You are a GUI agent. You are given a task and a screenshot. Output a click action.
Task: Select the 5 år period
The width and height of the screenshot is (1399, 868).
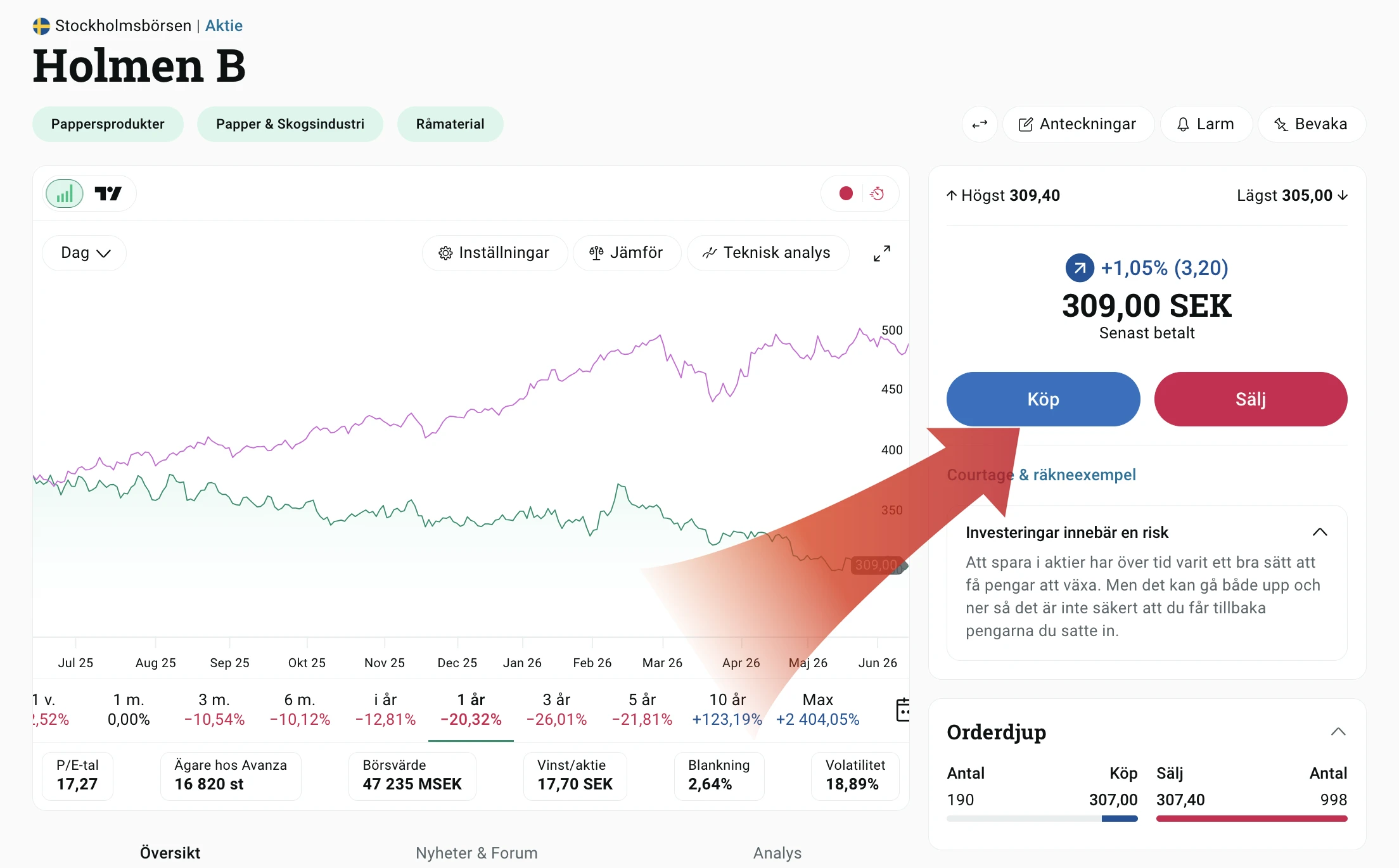pyautogui.click(x=642, y=710)
